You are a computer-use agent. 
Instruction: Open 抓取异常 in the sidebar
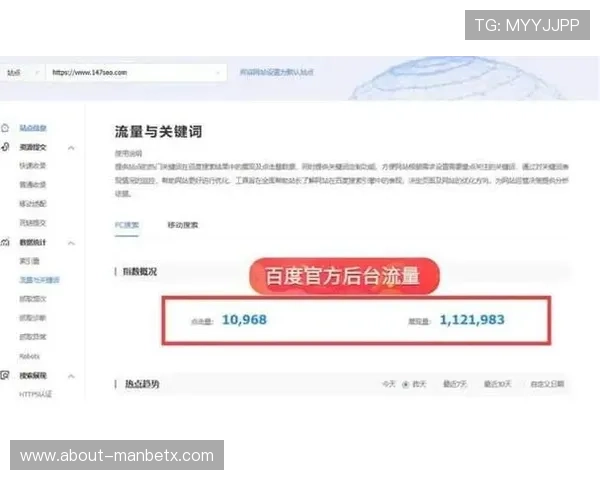(33, 337)
